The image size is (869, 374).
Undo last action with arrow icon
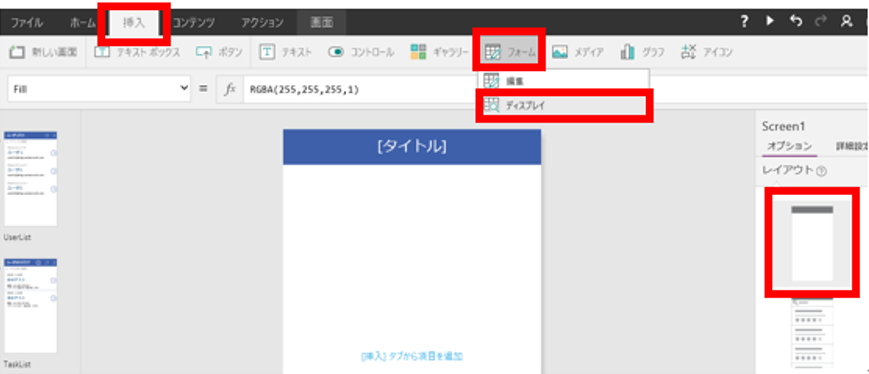796,22
